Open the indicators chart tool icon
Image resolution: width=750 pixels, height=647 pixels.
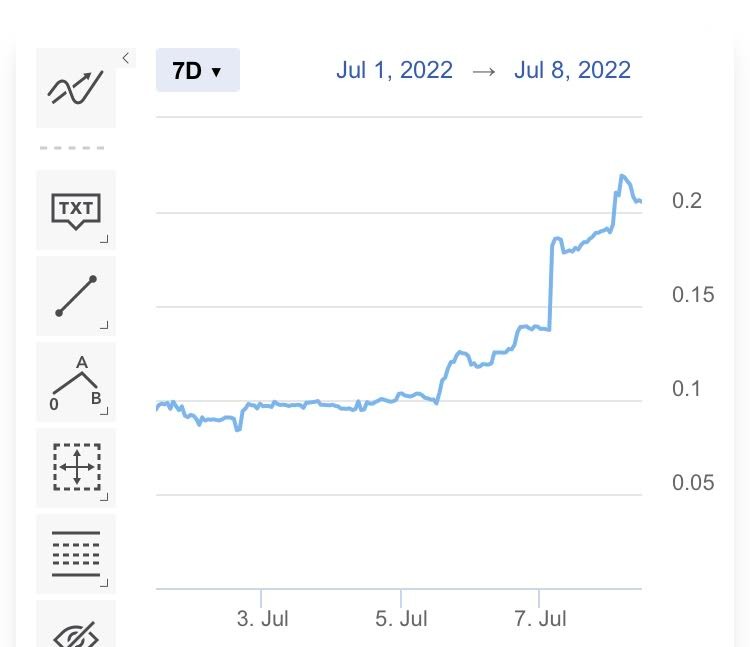tap(76, 88)
